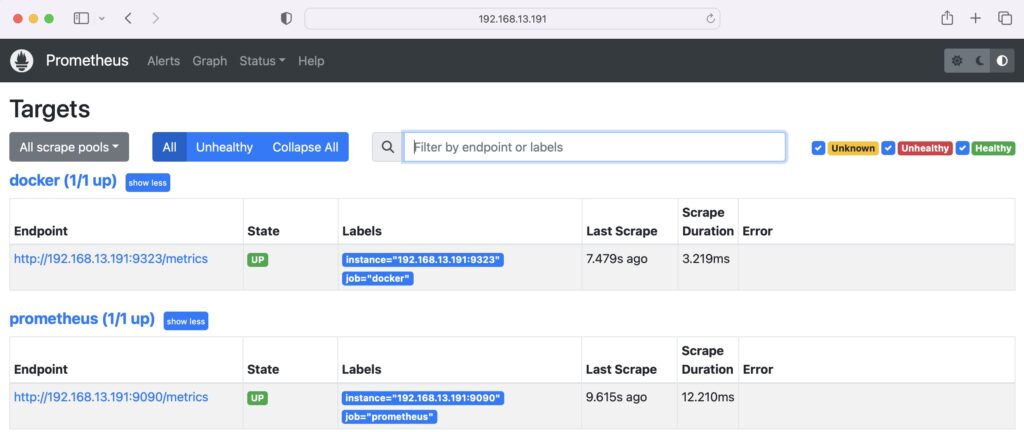Reload the page with refresh icon
Image resolution: width=1024 pixels, height=432 pixels.
click(711, 19)
